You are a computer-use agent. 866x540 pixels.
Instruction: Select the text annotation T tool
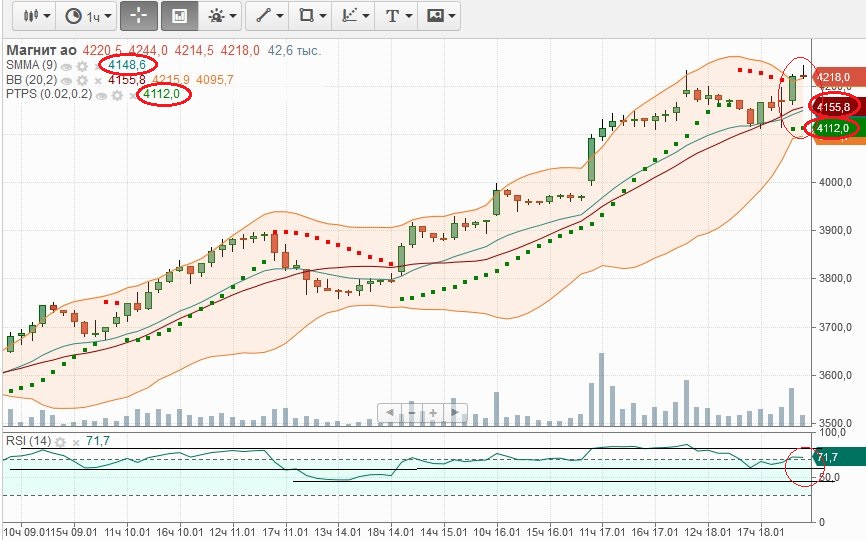pyautogui.click(x=392, y=15)
